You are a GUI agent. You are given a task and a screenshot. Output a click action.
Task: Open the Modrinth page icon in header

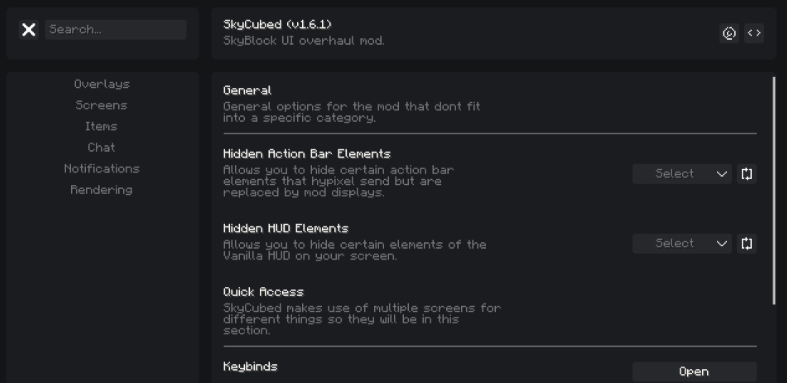pyautogui.click(x=729, y=33)
